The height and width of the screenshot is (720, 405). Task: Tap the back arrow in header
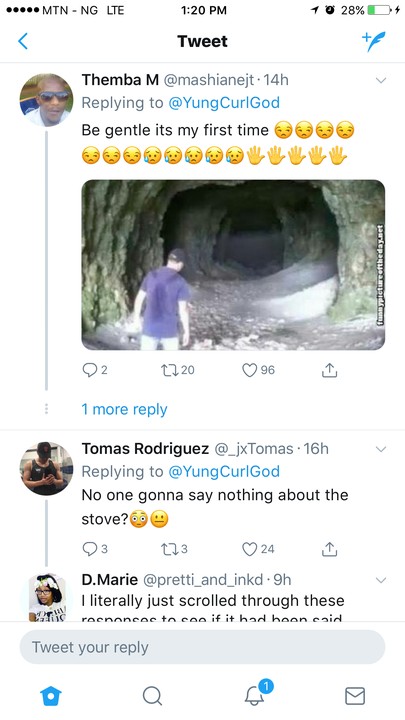[23, 41]
